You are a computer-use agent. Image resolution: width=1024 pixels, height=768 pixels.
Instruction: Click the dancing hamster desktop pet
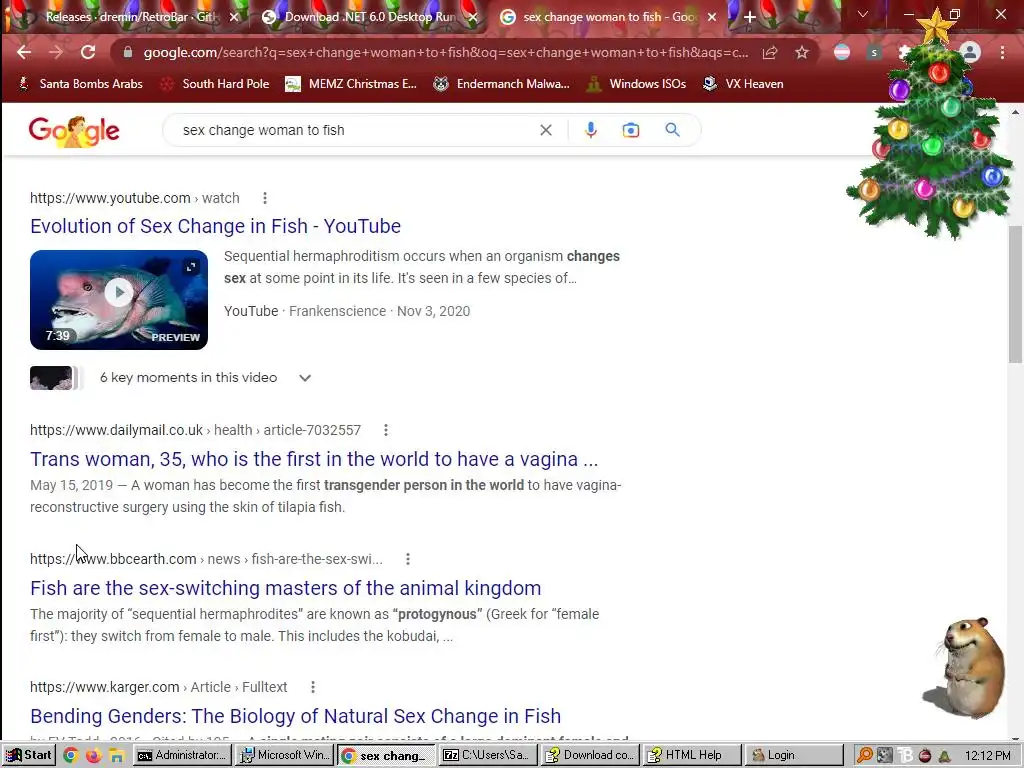tap(965, 668)
